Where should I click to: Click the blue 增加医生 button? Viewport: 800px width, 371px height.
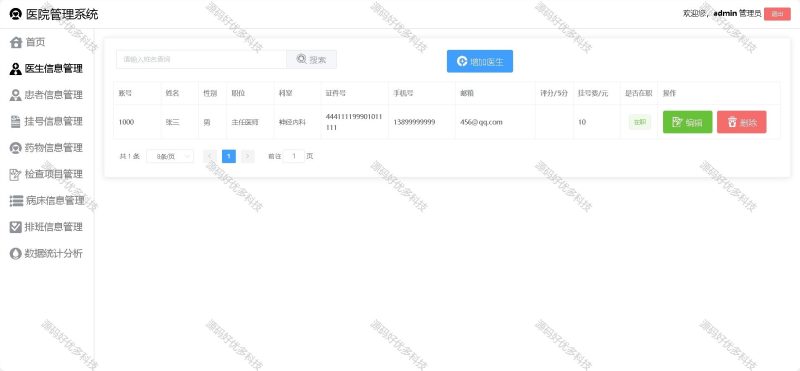coord(480,61)
